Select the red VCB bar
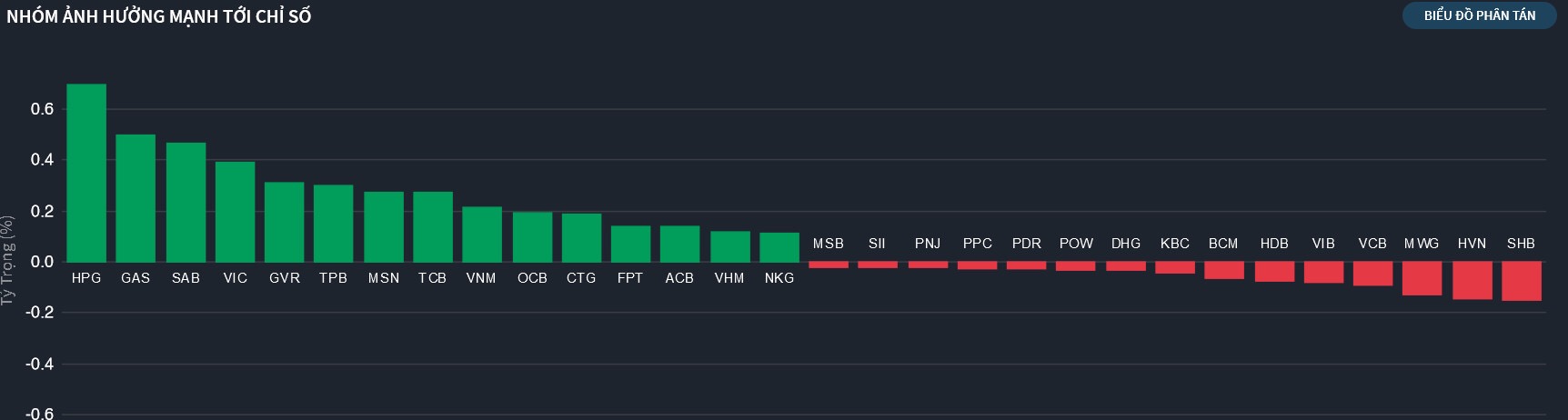Image resolution: width=1568 pixels, height=420 pixels. tap(1372, 274)
